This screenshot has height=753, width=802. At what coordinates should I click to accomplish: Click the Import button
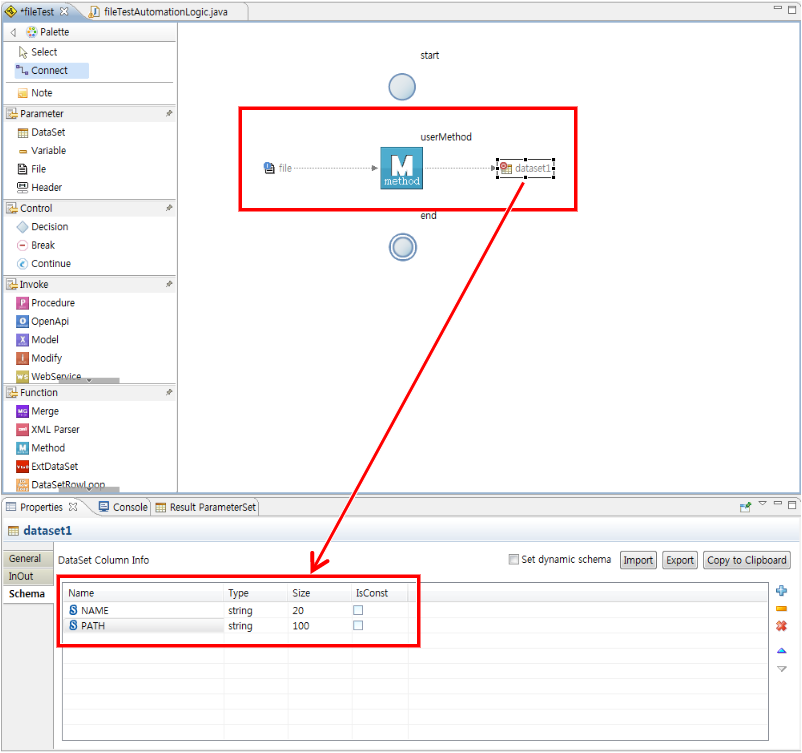(x=638, y=560)
